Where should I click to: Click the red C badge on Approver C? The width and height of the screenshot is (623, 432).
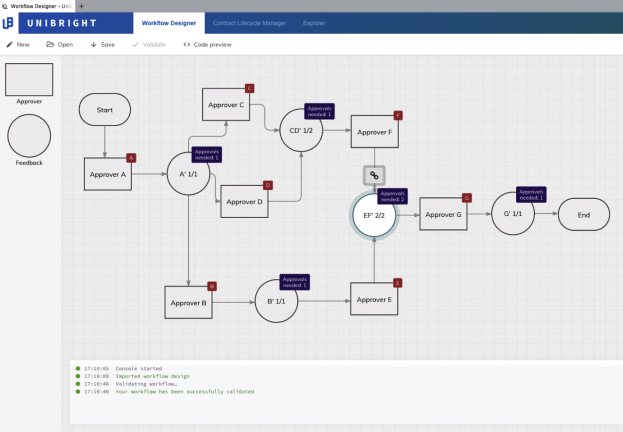pyautogui.click(x=250, y=88)
